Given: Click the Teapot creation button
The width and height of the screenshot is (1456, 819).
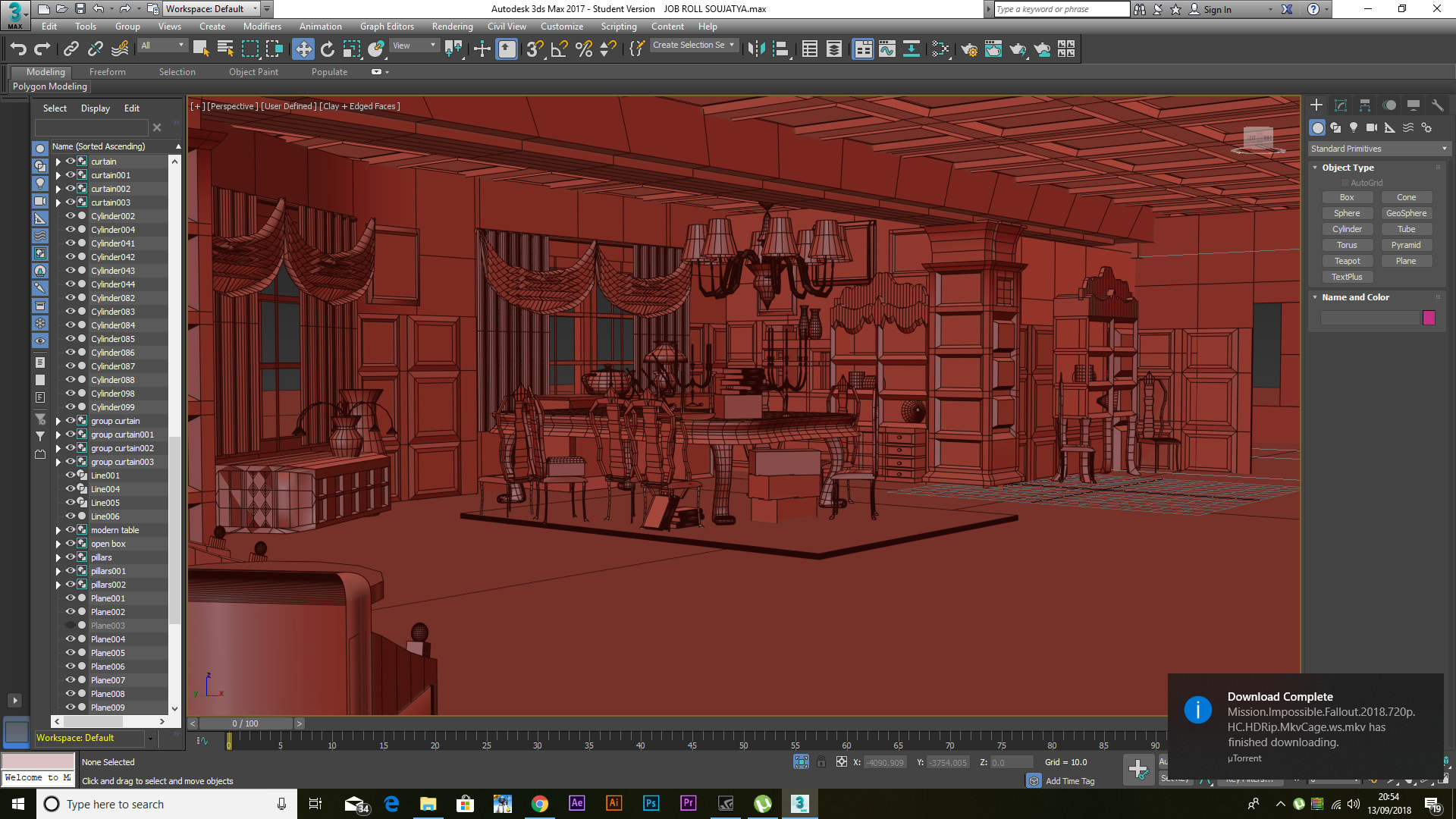Looking at the screenshot, I should click(x=1348, y=260).
